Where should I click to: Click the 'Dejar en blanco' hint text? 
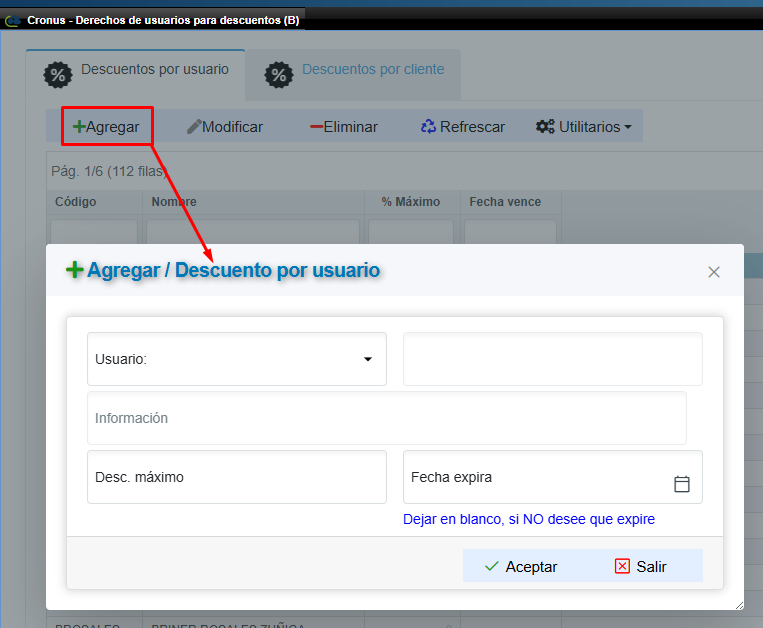pyautogui.click(x=529, y=519)
